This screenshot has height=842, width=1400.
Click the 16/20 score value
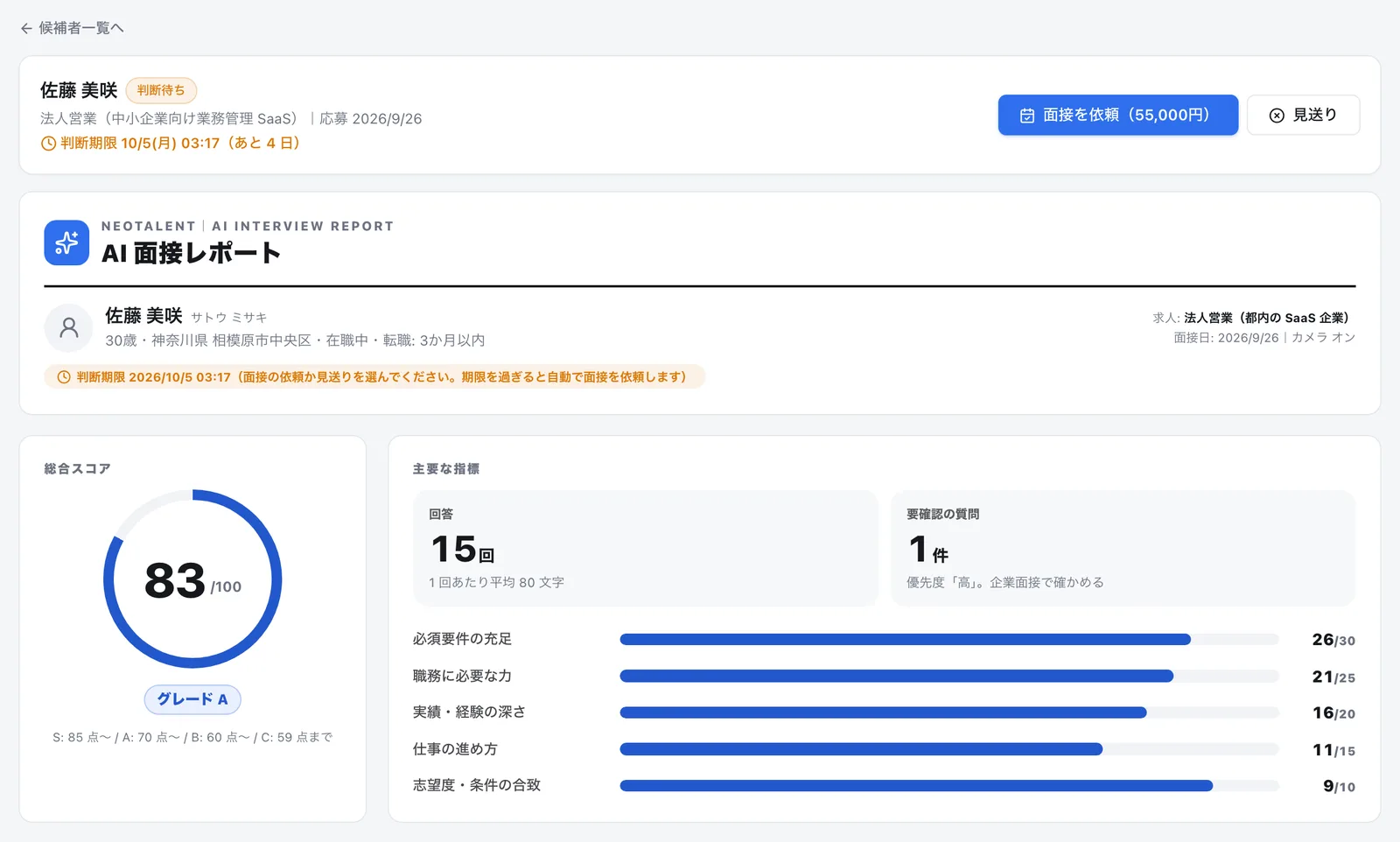[1333, 712]
